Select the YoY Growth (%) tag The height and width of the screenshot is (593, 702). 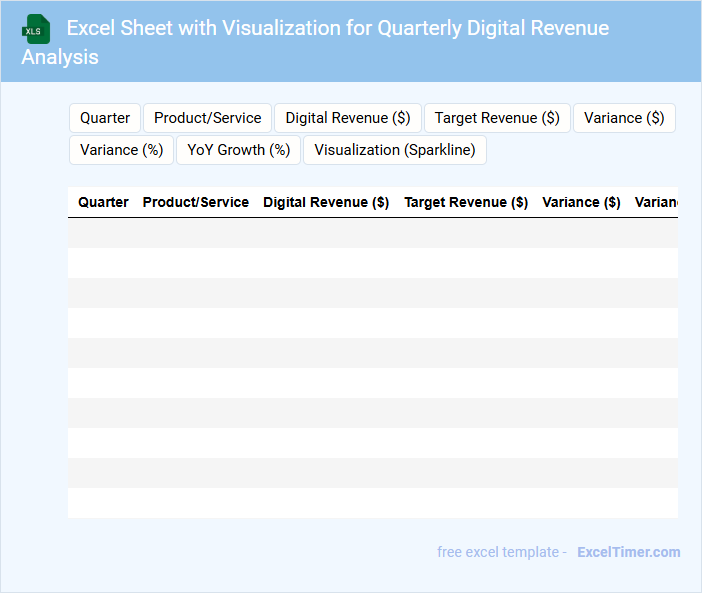point(238,150)
